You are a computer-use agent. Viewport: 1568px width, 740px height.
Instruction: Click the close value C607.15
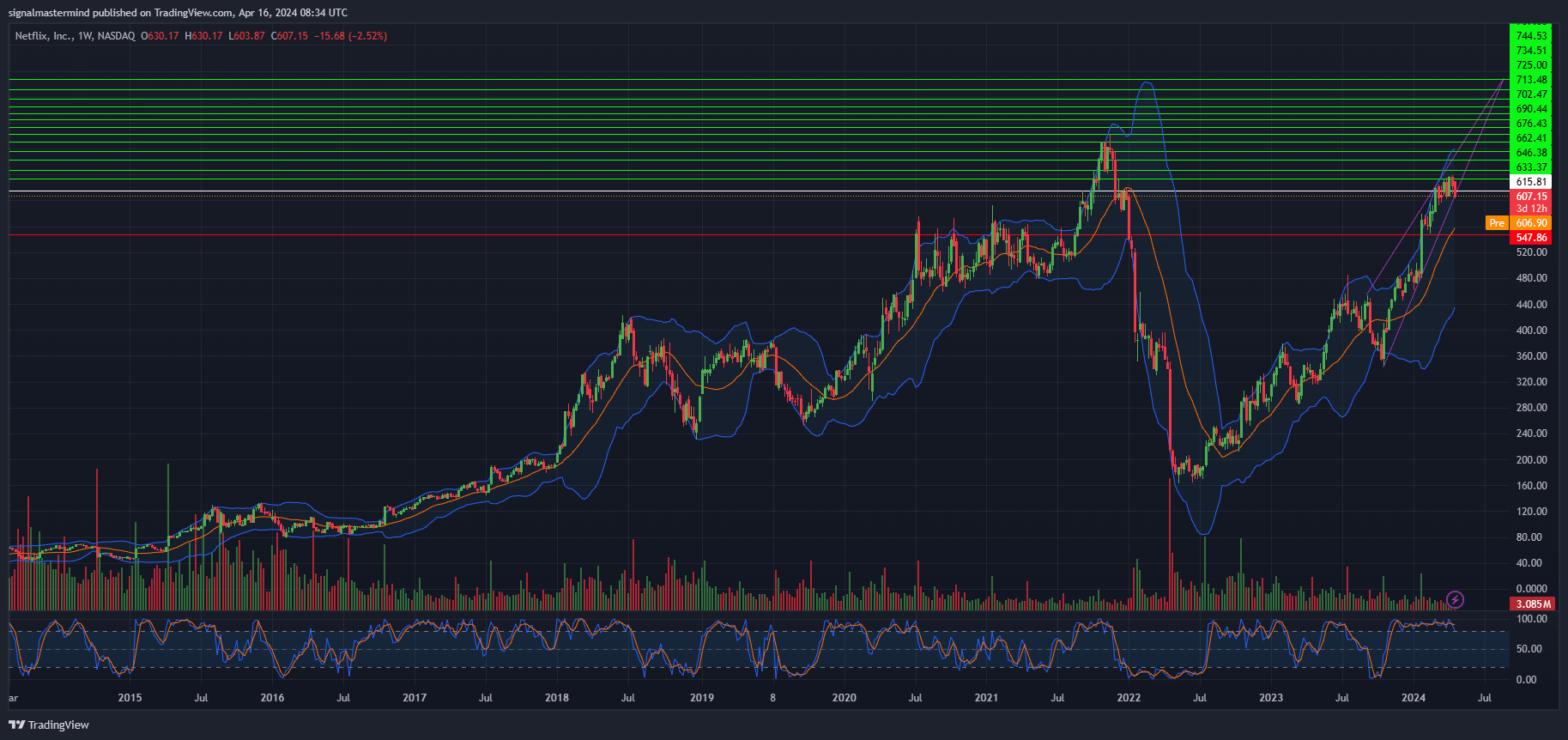(x=289, y=36)
